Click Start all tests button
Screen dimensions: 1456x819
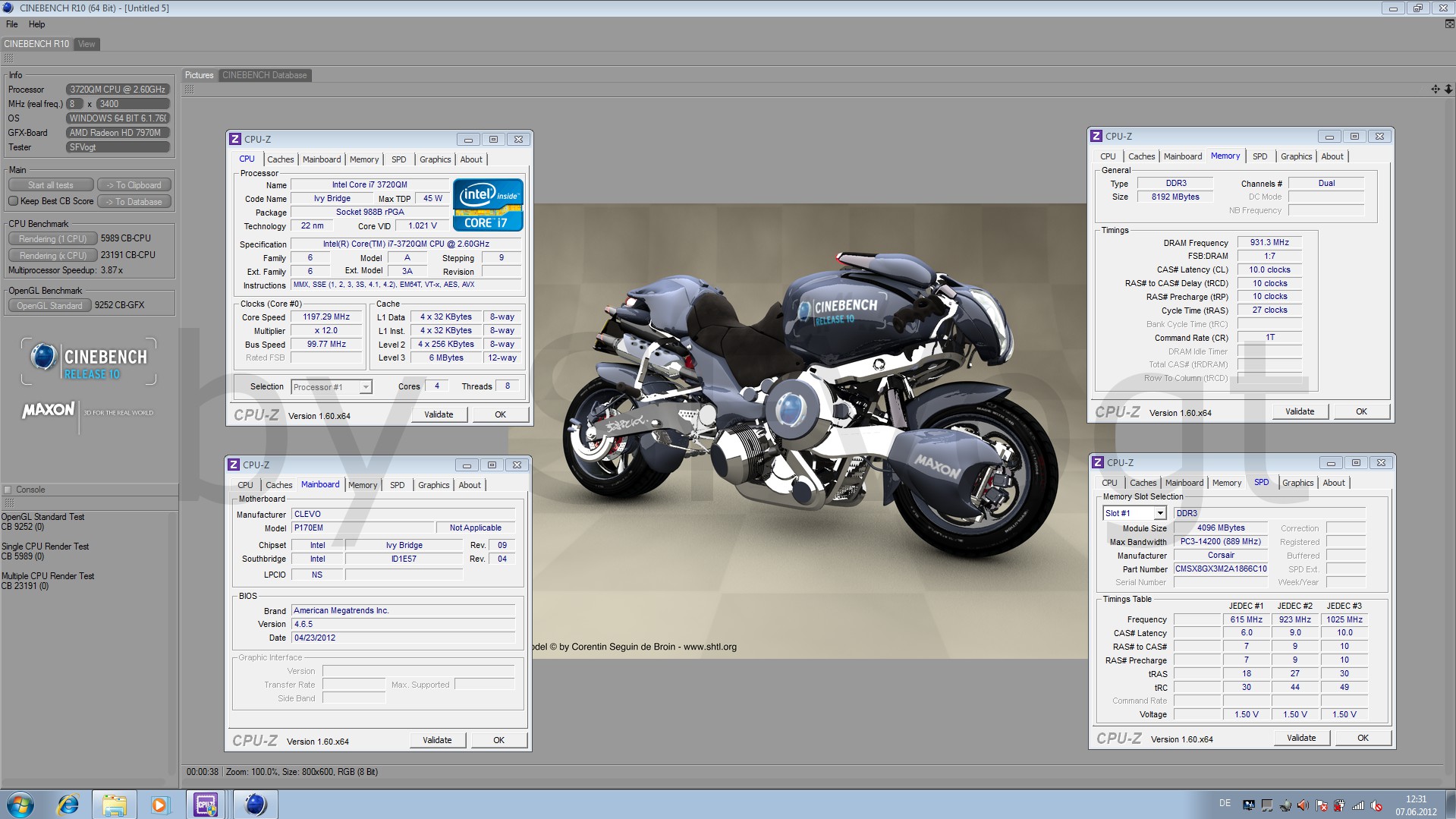[x=51, y=185]
